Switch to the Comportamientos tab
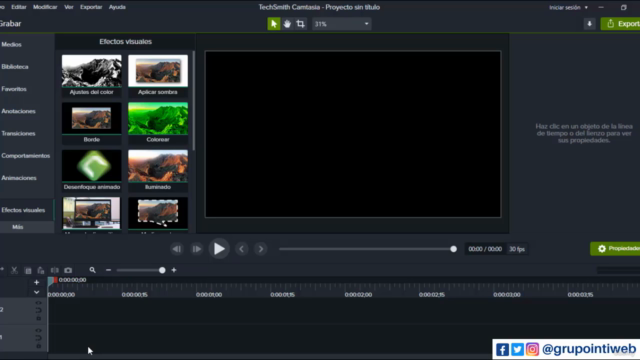This screenshot has width=640, height=360. tap(25, 156)
